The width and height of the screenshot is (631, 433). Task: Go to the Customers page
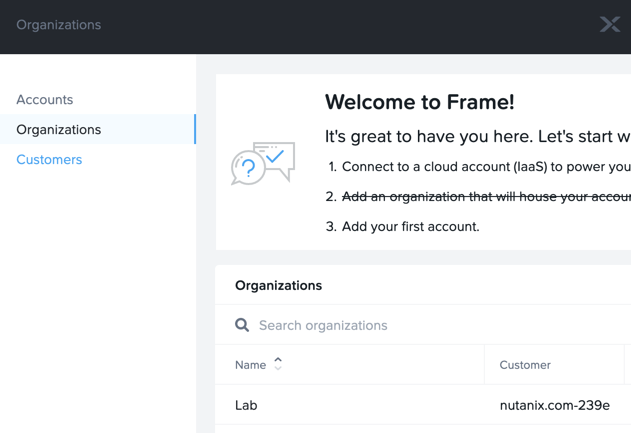[49, 159]
